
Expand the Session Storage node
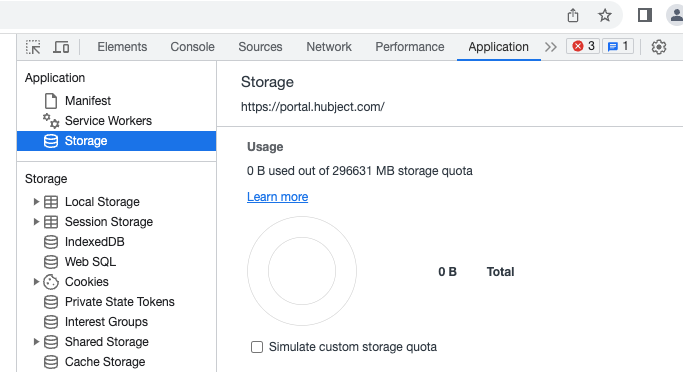coord(36,222)
